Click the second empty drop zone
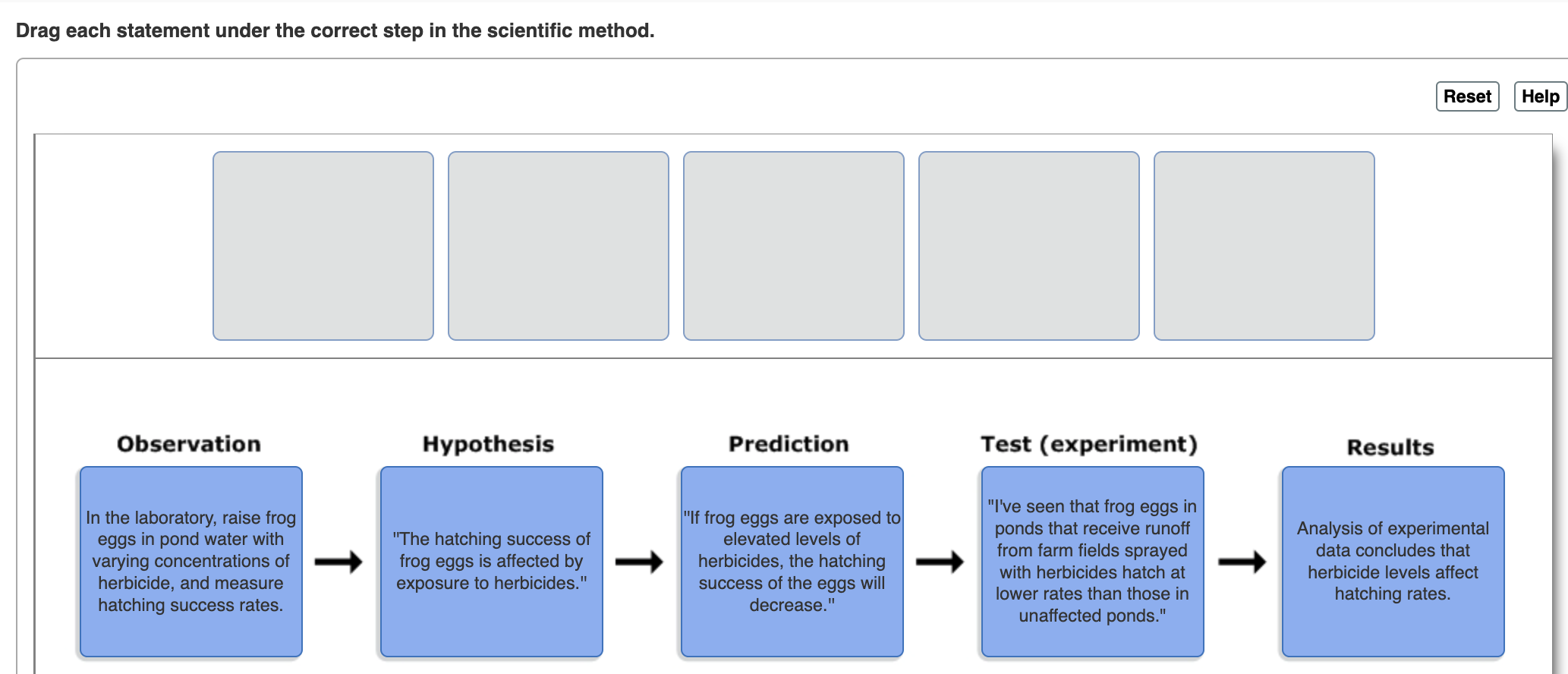Image resolution: width=1568 pixels, height=674 pixels. coord(559,245)
